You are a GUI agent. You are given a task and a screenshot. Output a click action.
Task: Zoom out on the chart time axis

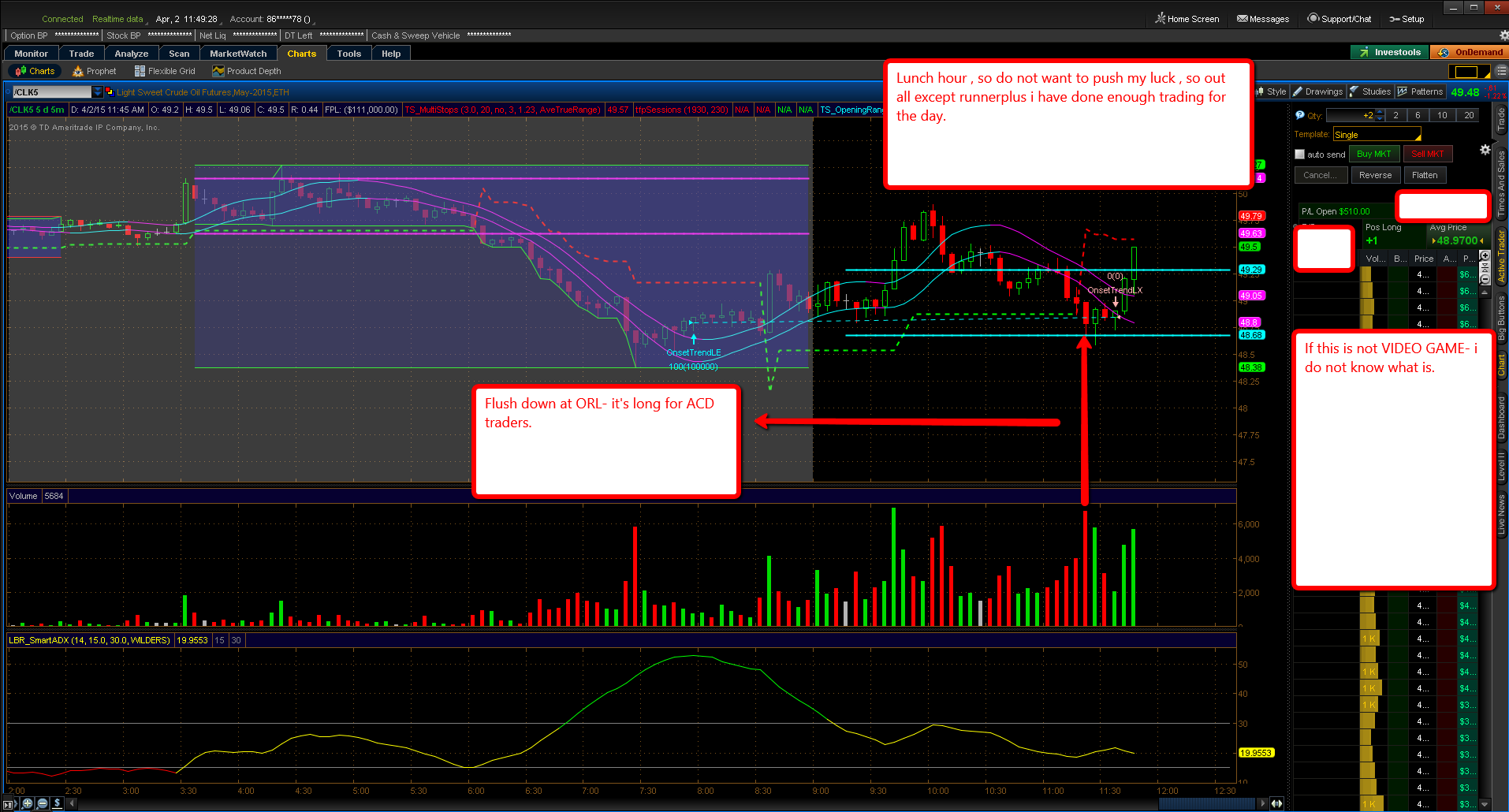tap(43, 803)
